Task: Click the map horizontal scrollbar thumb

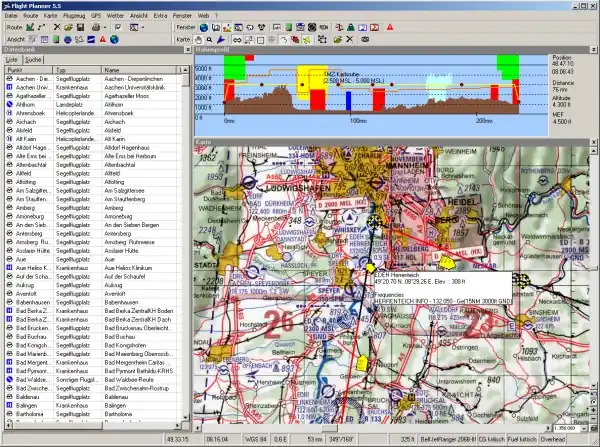Action: [329, 428]
